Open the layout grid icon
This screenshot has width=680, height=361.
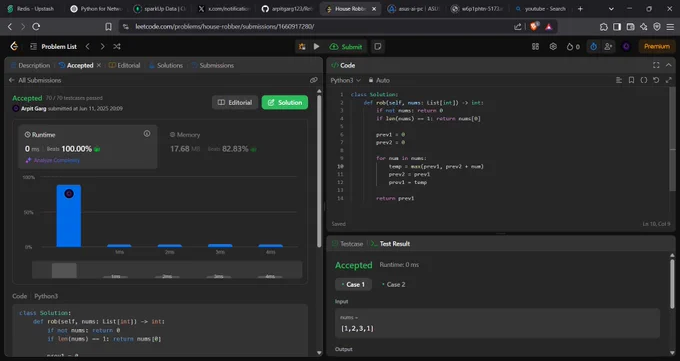click(x=536, y=46)
